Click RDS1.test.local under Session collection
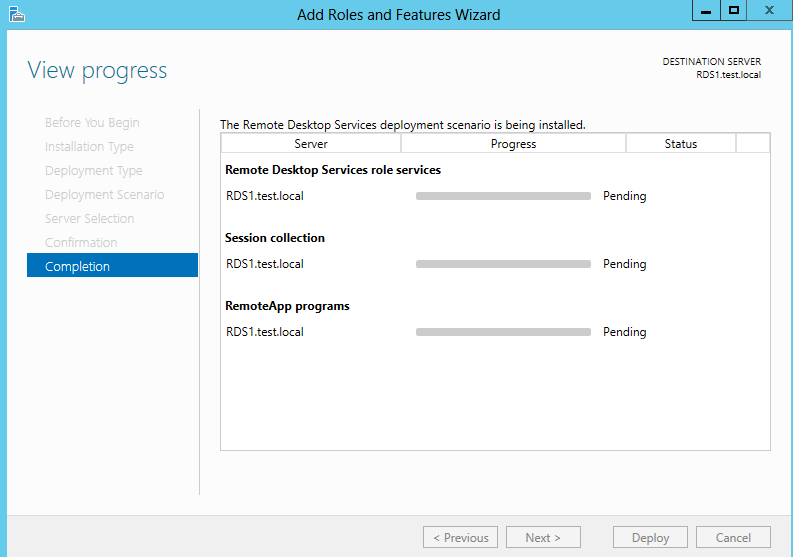793x557 pixels. pyautogui.click(x=265, y=264)
